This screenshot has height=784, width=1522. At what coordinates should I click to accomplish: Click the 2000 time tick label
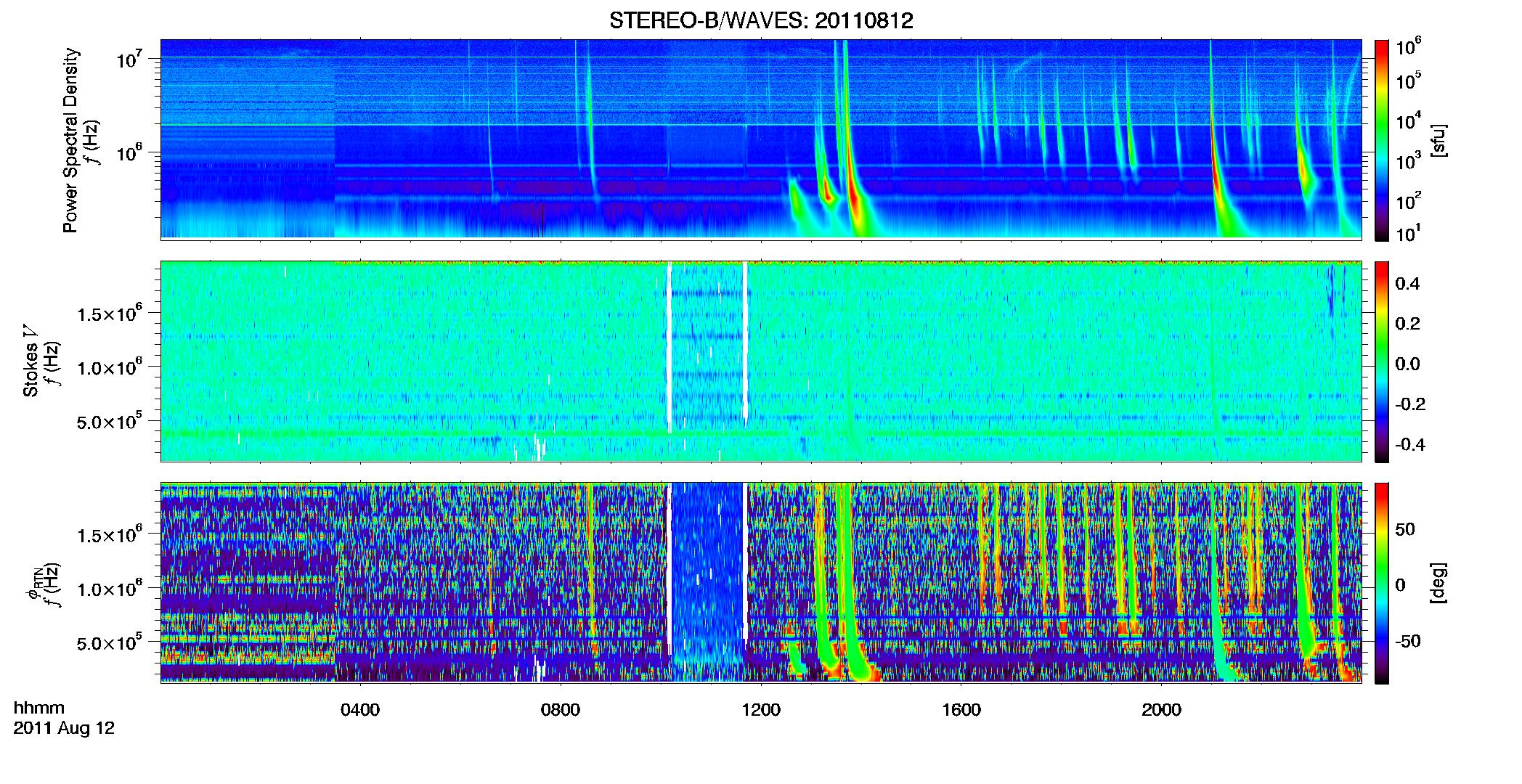tap(1162, 710)
